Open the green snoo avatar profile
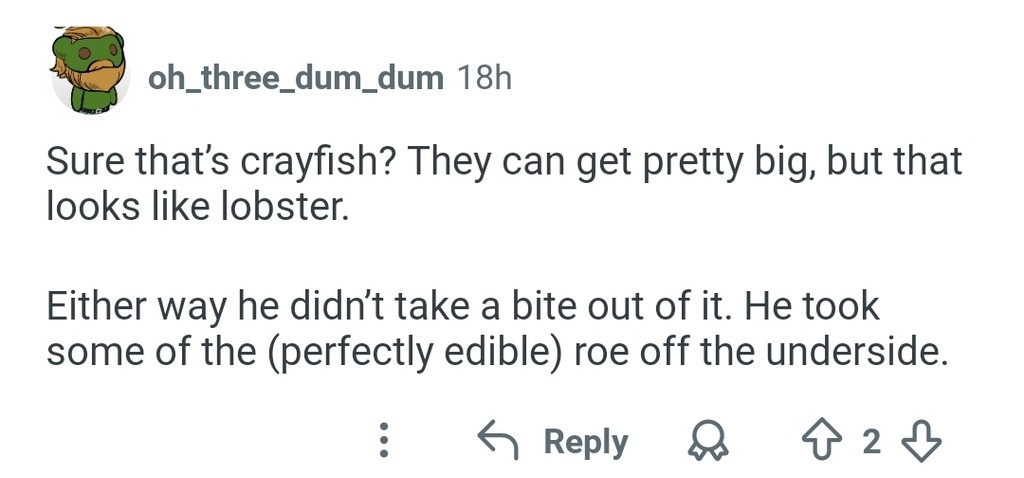 coord(90,70)
